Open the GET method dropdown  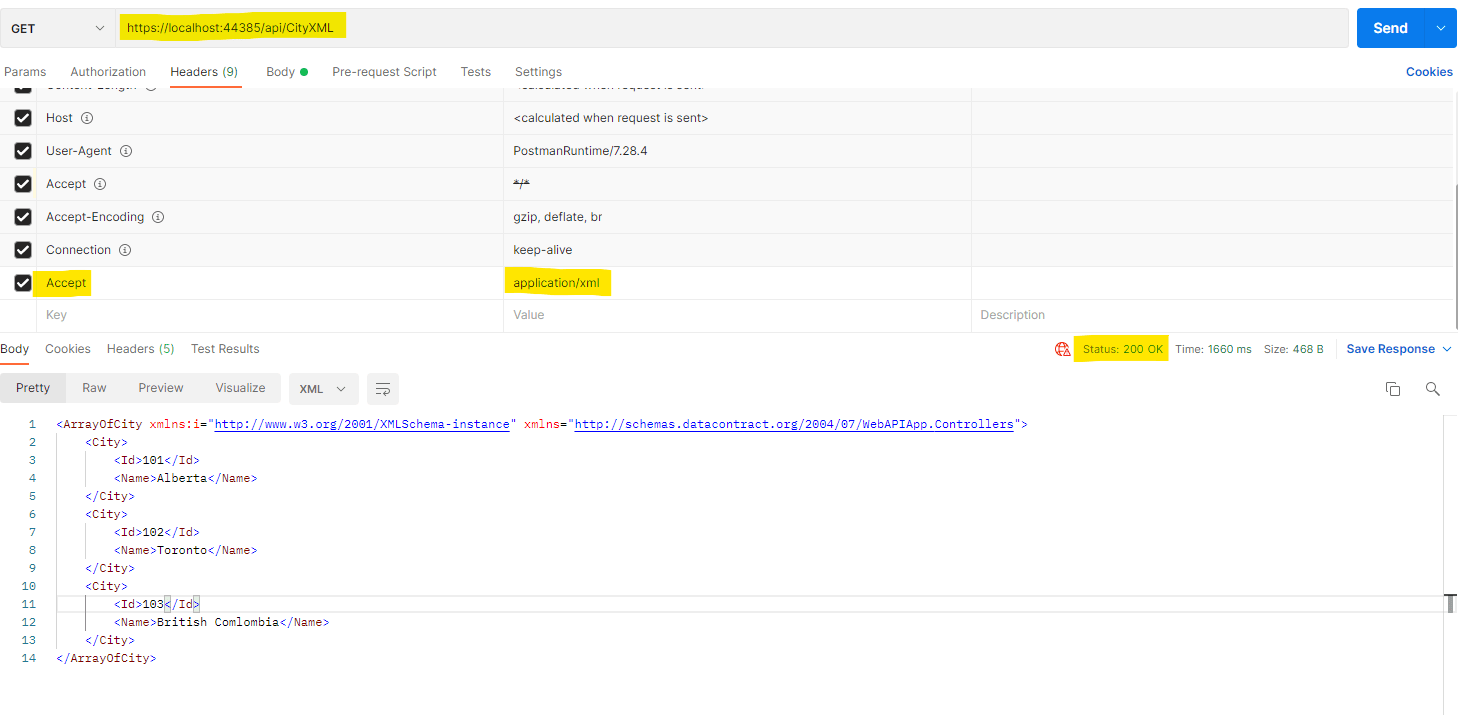pyautogui.click(x=57, y=28)
